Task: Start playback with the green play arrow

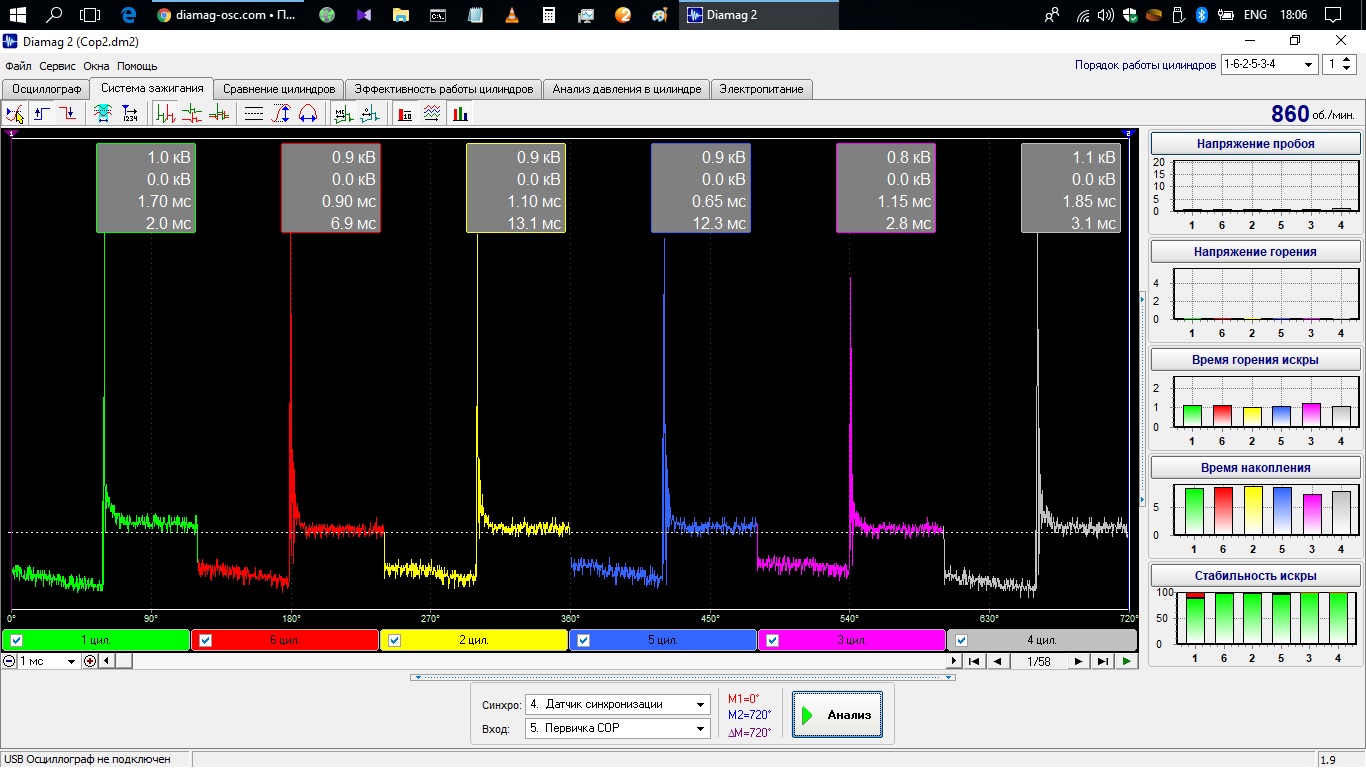Action: tap(1127, 661)
